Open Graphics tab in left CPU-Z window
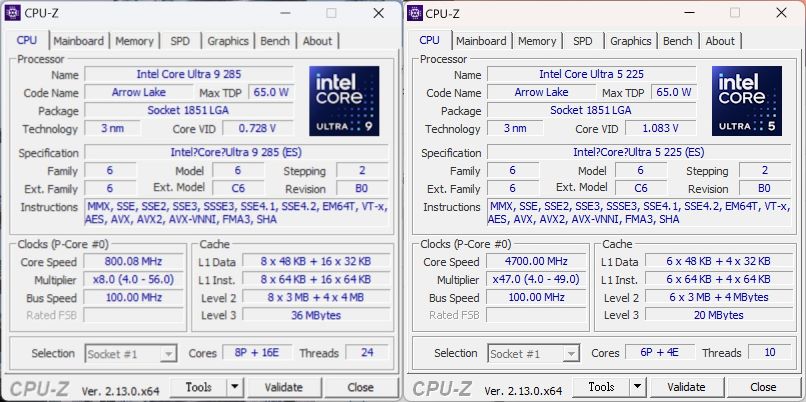 click(x=228, y=41)
